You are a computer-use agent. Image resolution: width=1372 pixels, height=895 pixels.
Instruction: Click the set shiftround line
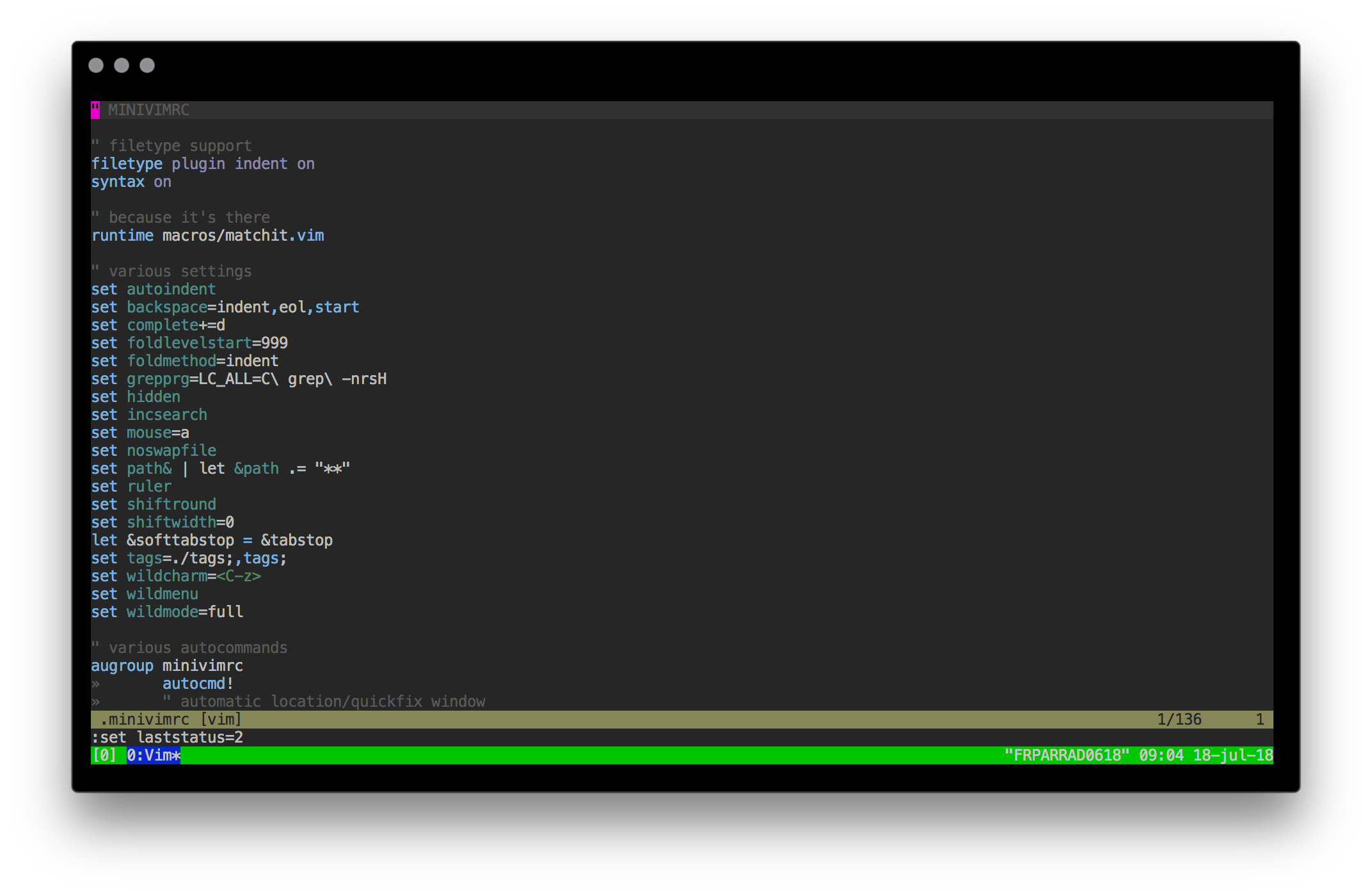click(x=154, y=504)
